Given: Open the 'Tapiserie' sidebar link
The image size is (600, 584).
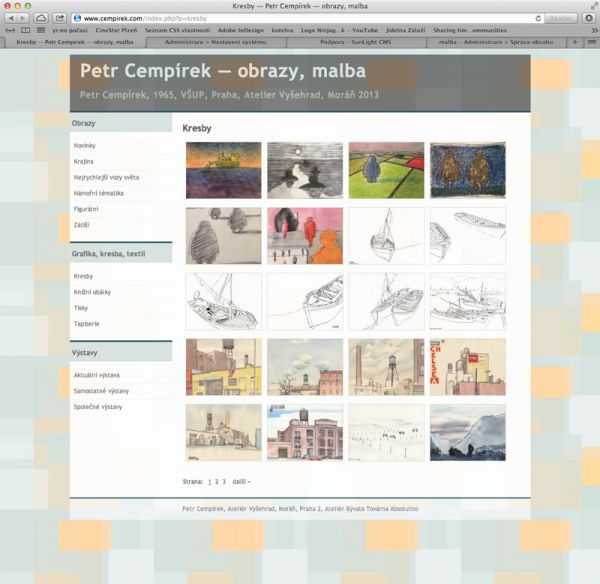Looking at the screenshot, I should click(86, 324).
